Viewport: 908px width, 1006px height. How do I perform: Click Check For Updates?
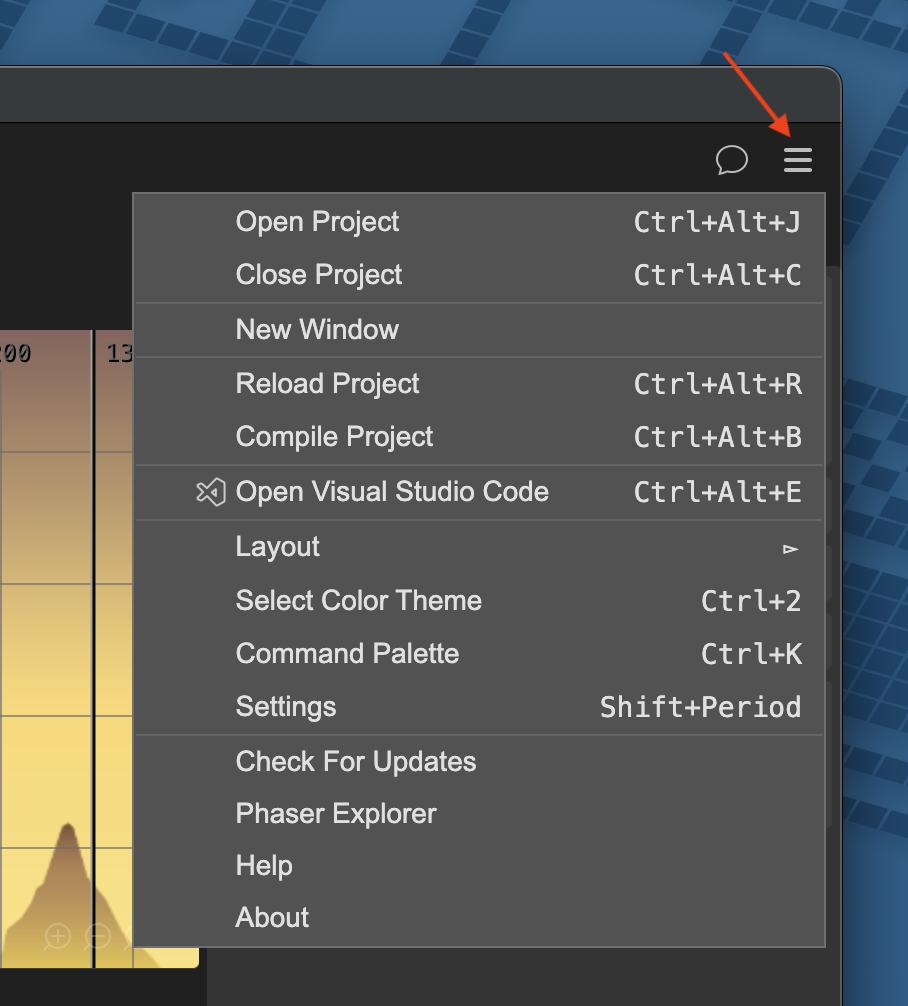pyautogui.click(x=355, y=762)
